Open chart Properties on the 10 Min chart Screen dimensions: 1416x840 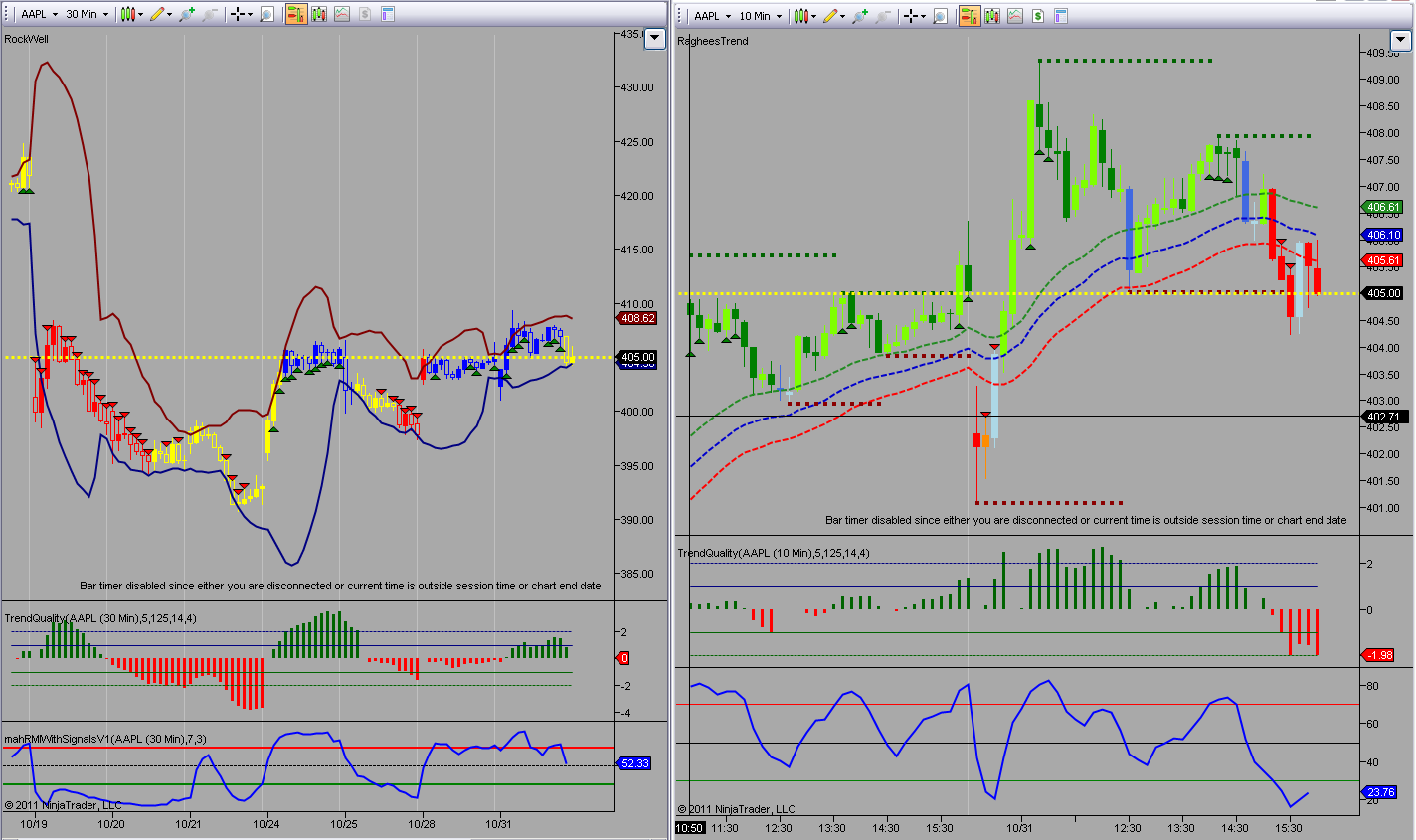(1061, 16)
